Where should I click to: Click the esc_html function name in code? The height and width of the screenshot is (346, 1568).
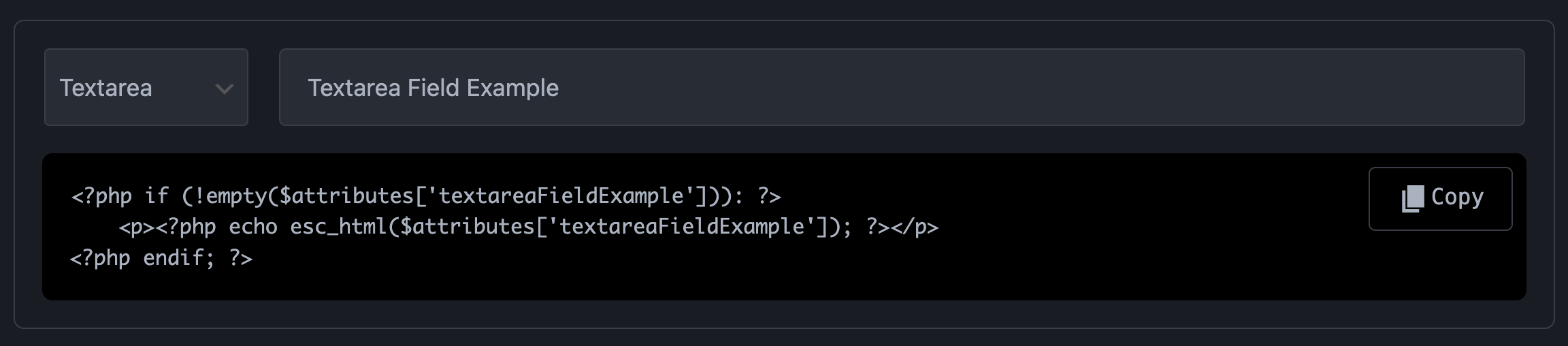coord(338,227)
